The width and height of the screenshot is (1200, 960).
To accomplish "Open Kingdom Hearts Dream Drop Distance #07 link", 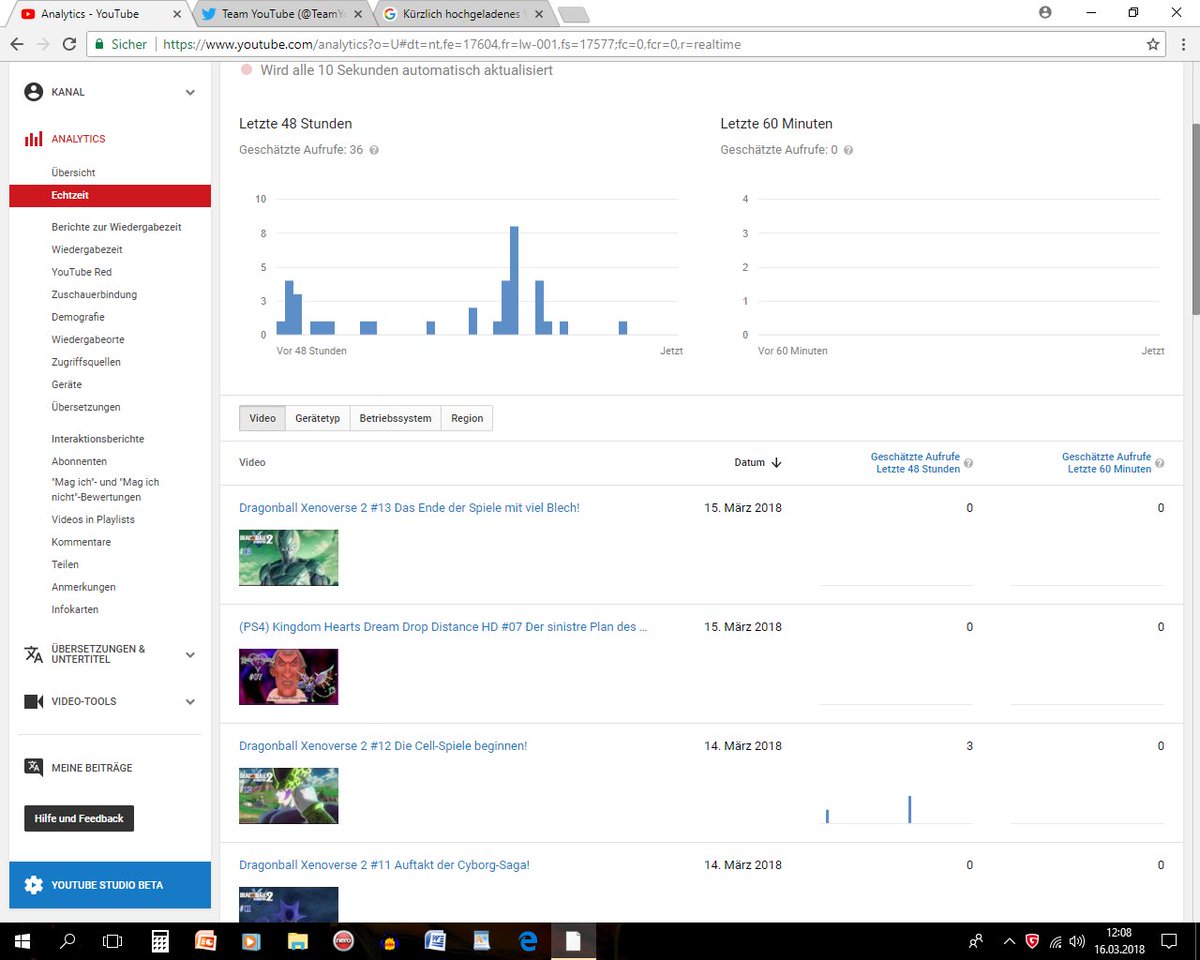I will [443, 627].
